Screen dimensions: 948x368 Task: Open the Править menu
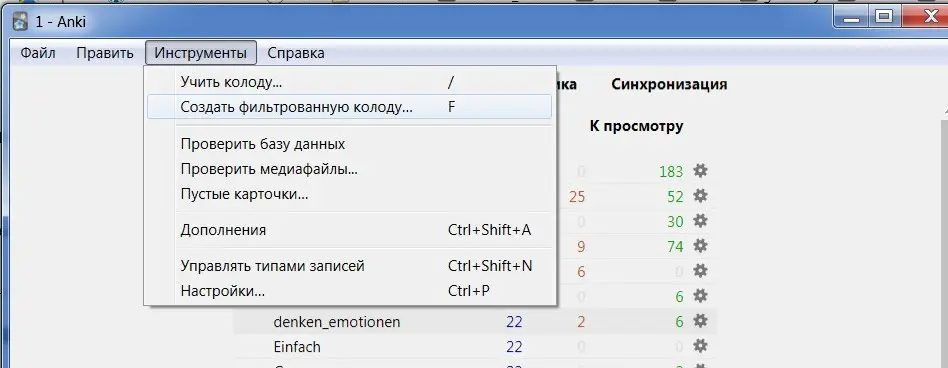click(105, 53)
